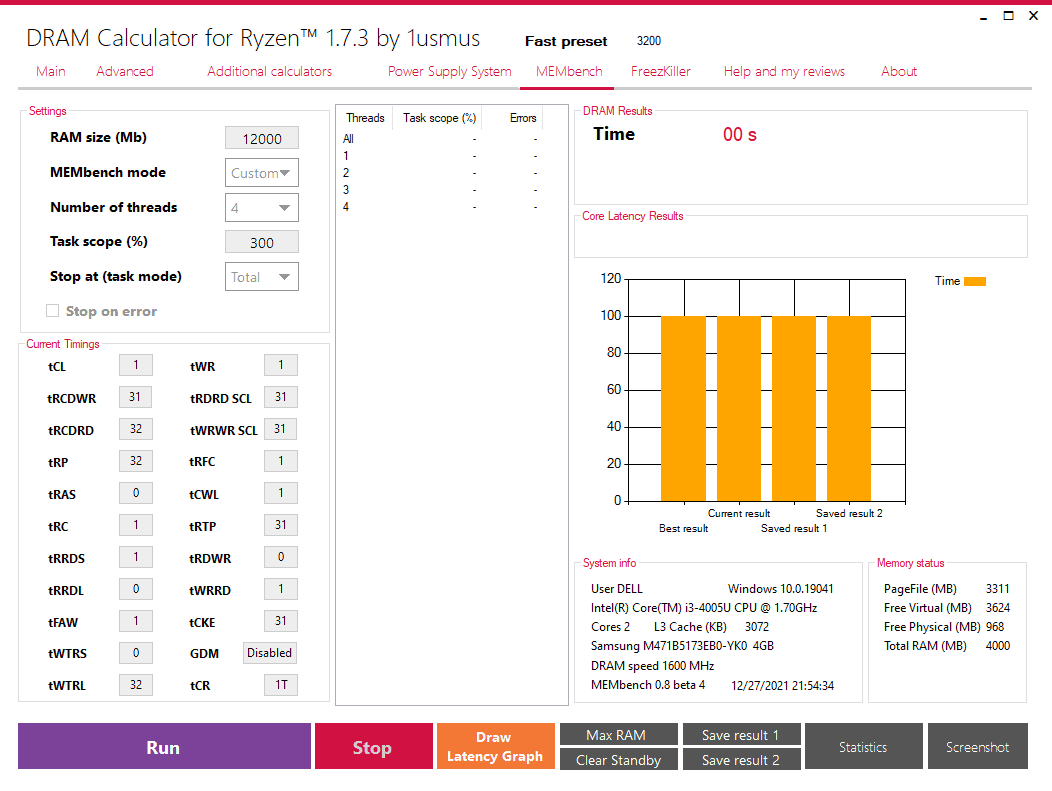The height and width of the screenshot is (791, 1052).
Task: Select the All threads row
Action: (441, 139)
